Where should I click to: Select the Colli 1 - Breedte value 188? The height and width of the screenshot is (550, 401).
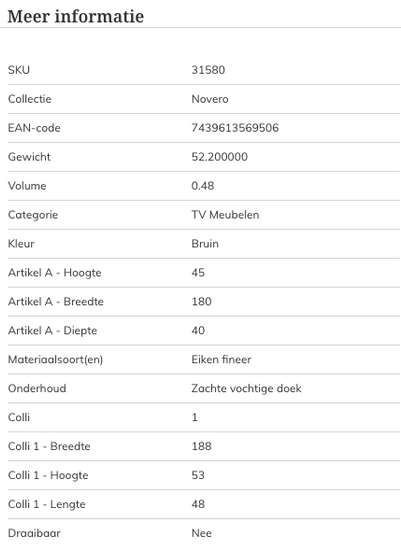[x=201, y=446]
